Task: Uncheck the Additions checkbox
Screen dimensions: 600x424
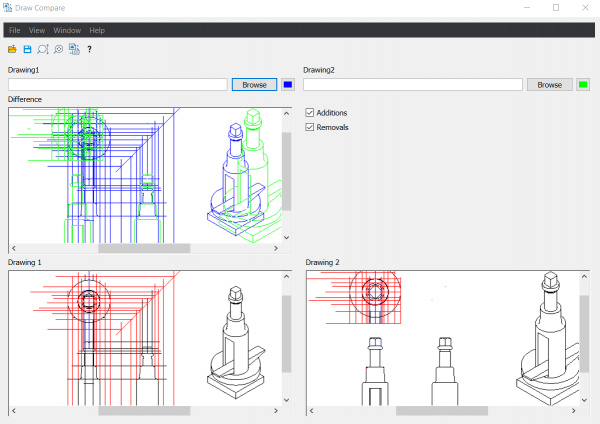Action: pos(310,113)
